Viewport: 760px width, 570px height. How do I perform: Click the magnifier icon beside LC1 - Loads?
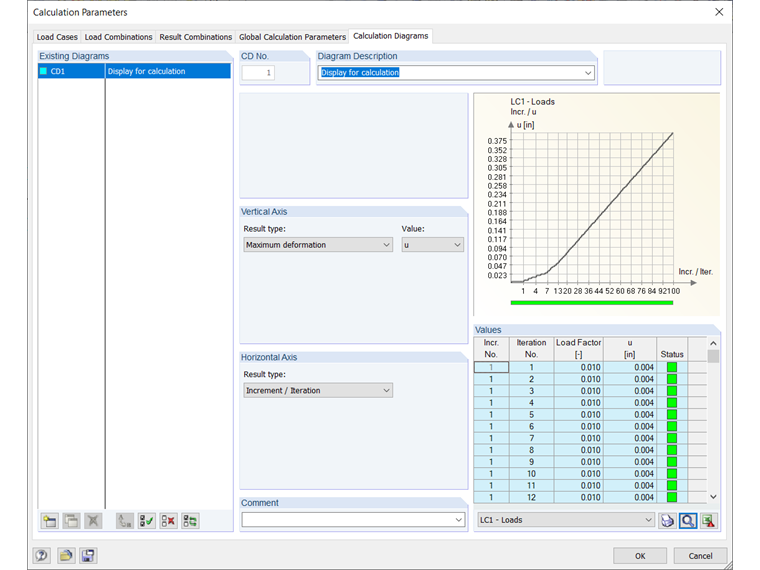688,521
